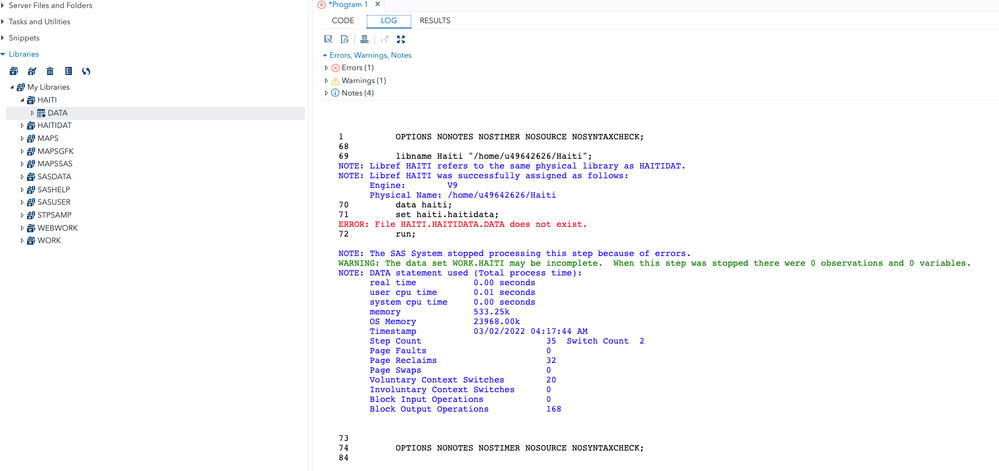The width and height of the screenshot is (999, 471).
Task: Select the LOG tab
Action: click(x=389, y=20)
